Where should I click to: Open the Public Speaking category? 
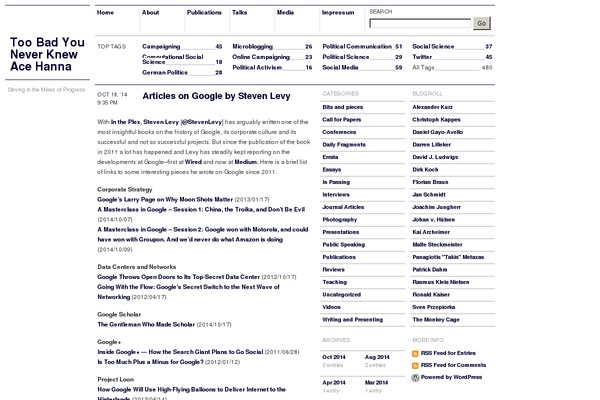click(344, 245)
